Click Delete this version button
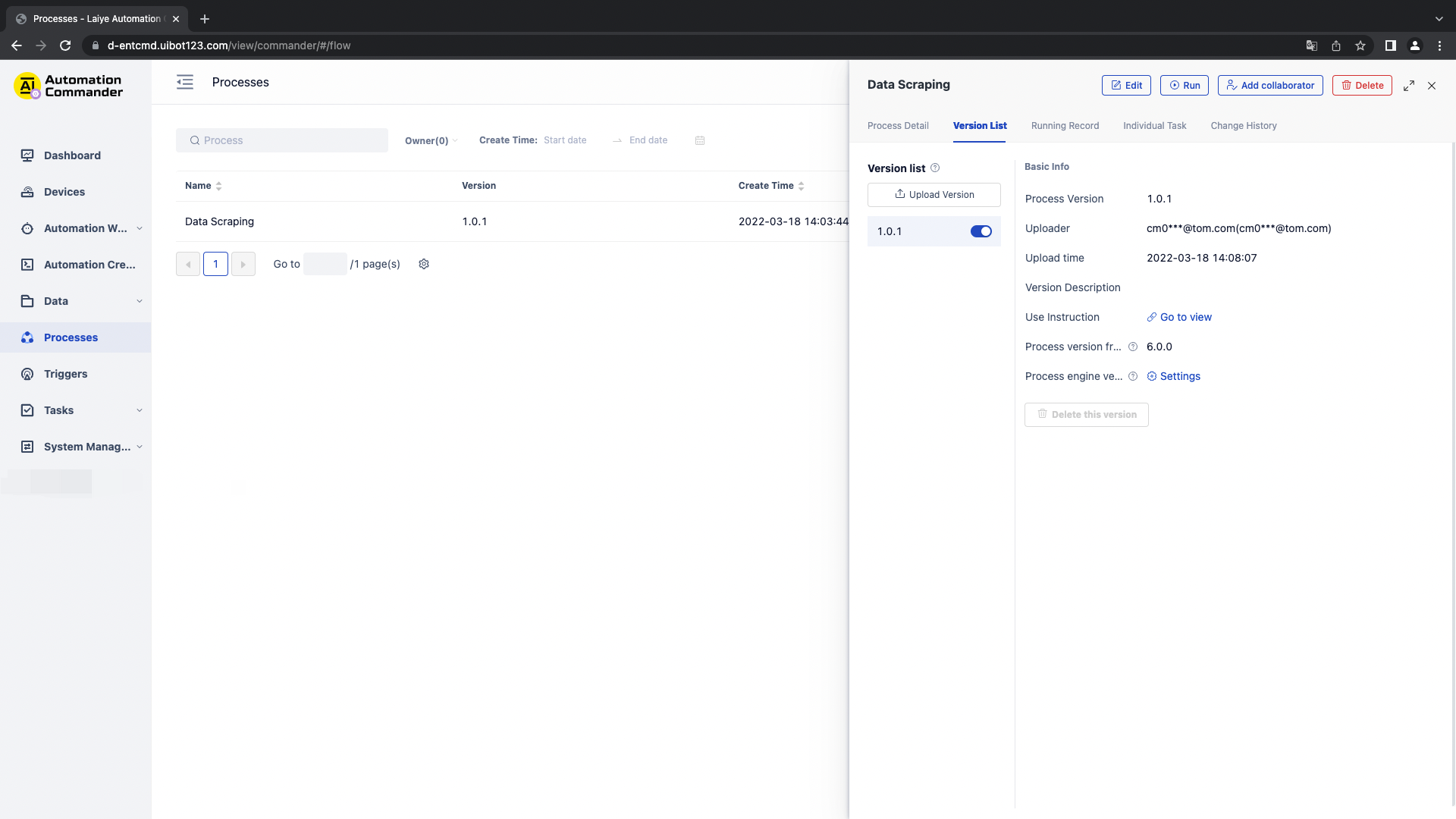The height and width of the screenshot is (819, 1456). pyautogui.click(x=1087, y=415)
